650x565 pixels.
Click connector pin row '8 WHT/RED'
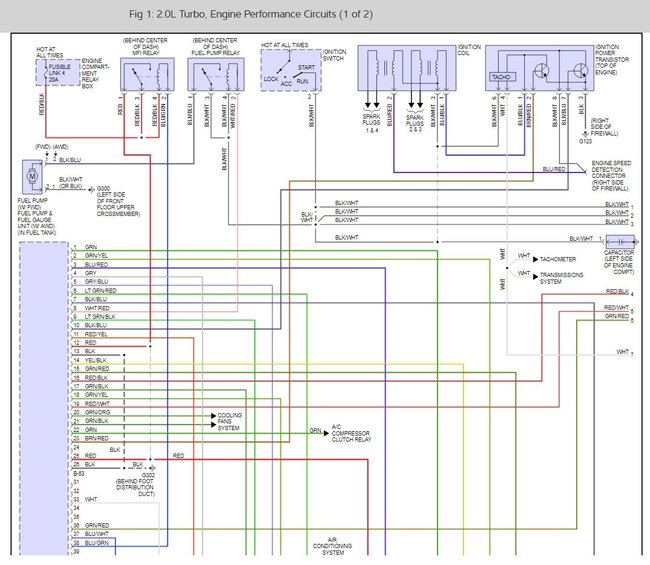click(x=92, y=308)
